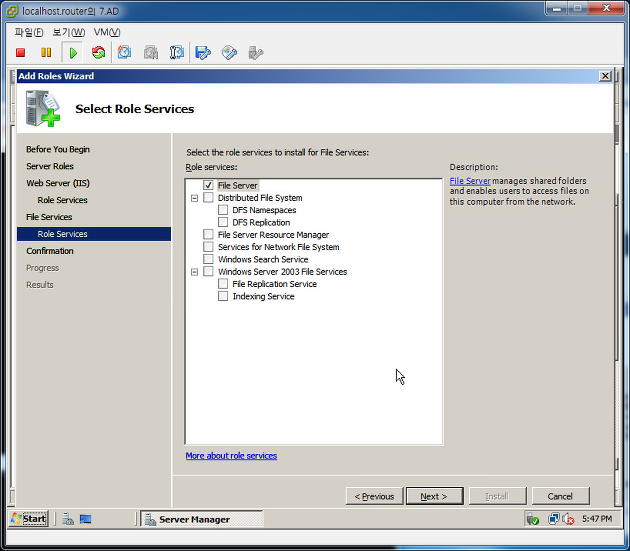This screenshot has width=630, height=551.
Task: Click the network tray icon
Action: [x=553, y=519]
